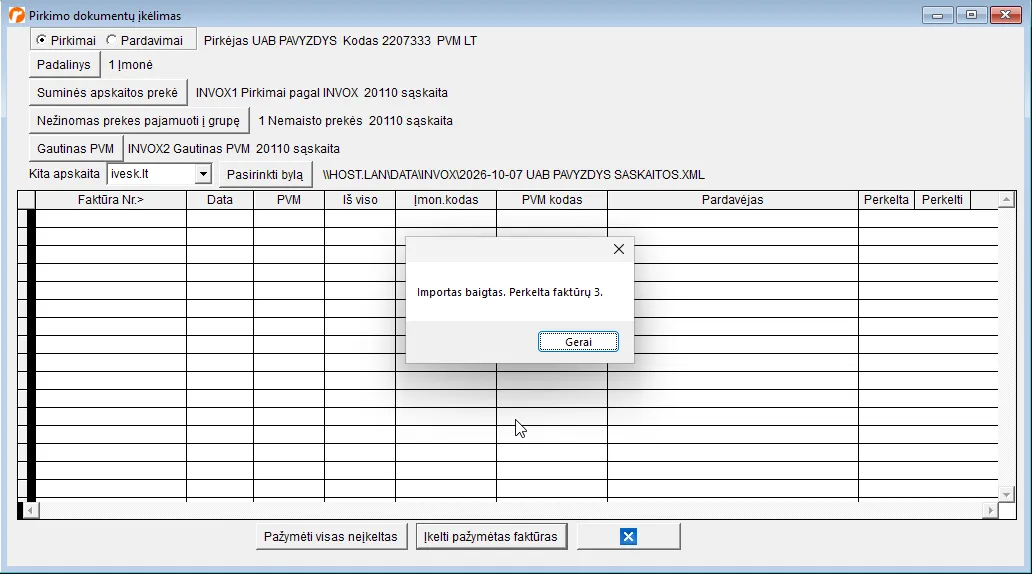Close the Pirkimo dokumentų įkėlimas window

tap(1006, 14)
